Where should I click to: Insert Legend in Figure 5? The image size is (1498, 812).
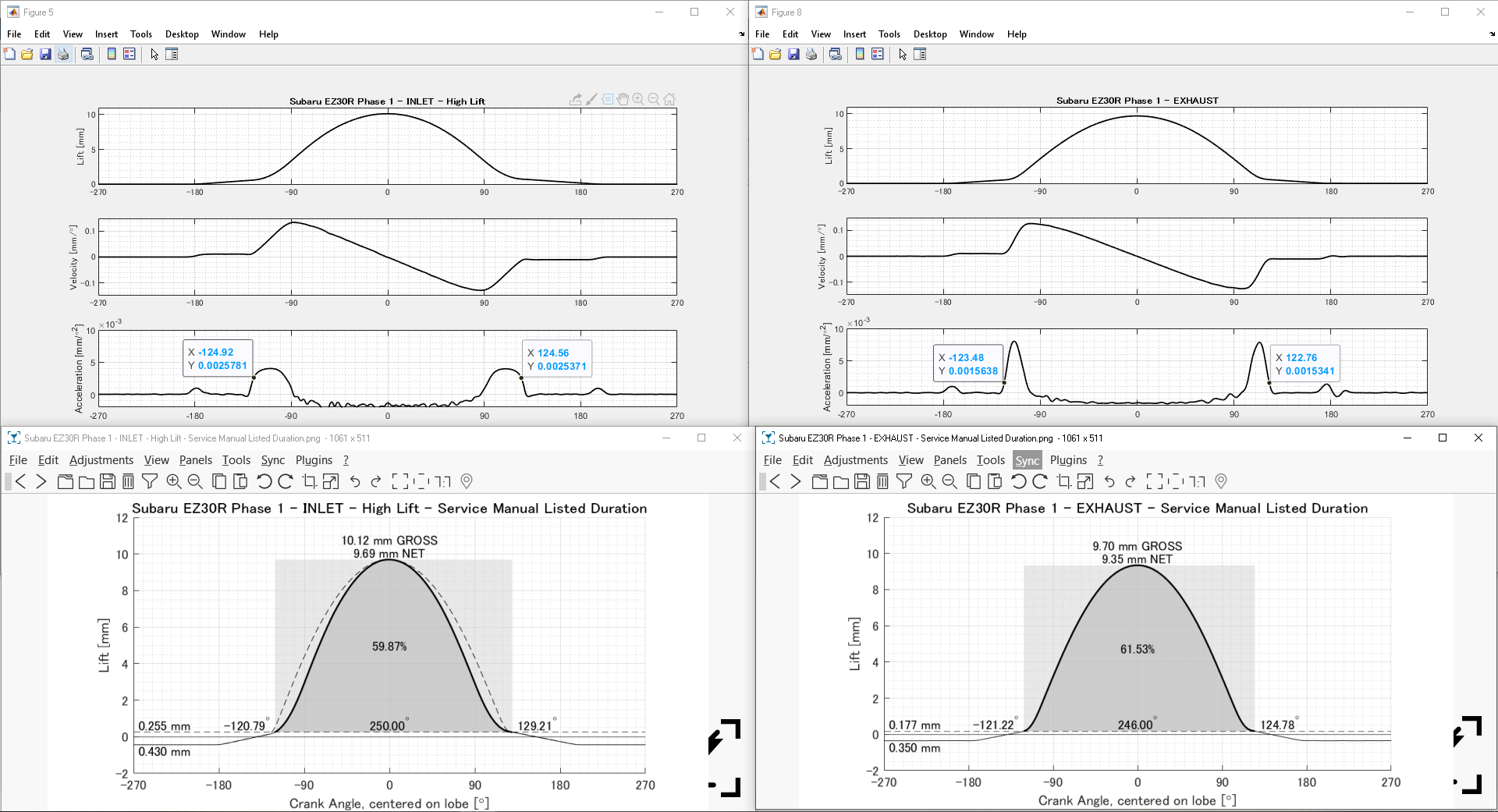click(130, 54)
